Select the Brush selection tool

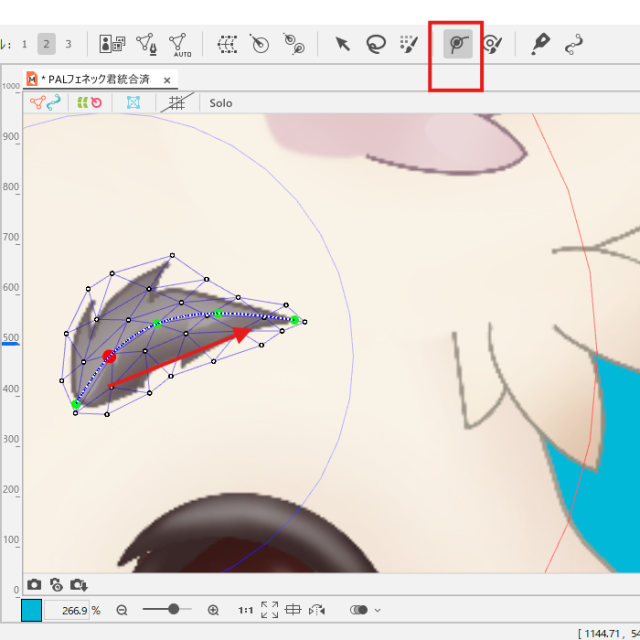tap(407, 44)
